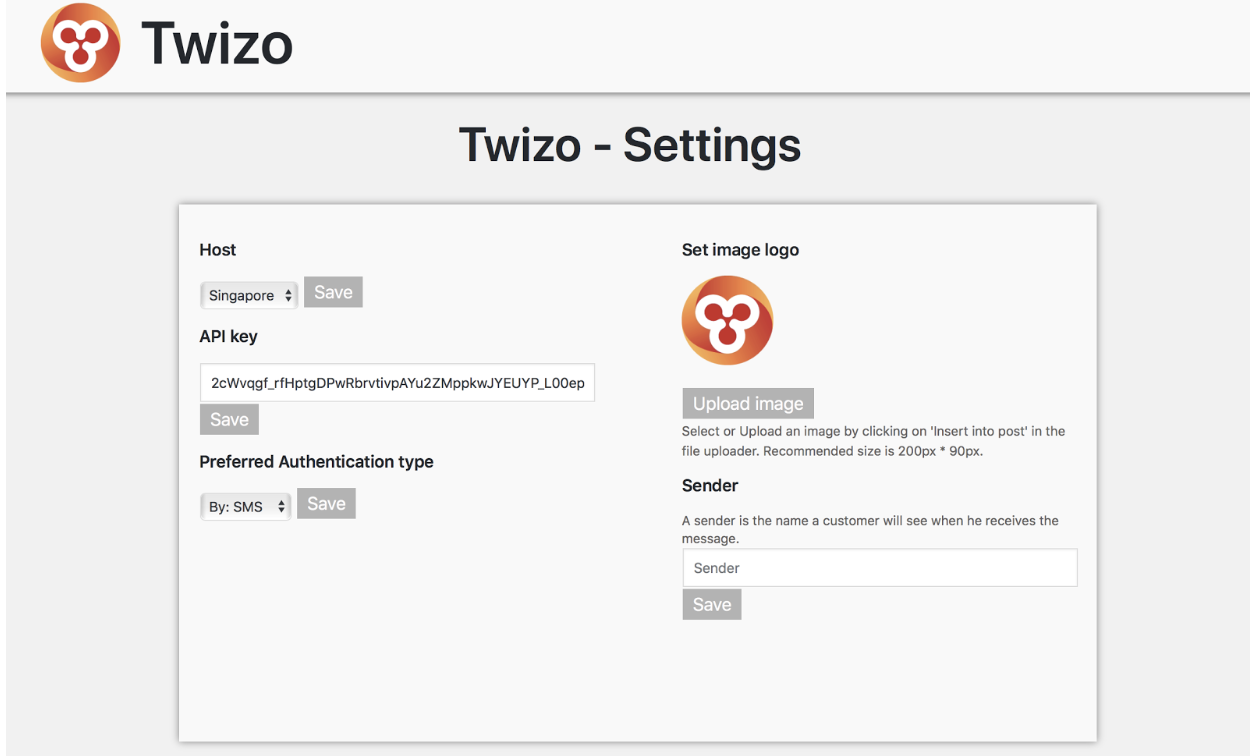Viewport: 1250px width, 756px height.
Task: Click the Twizo brand name in the header
Action: (x=217, y=43)
